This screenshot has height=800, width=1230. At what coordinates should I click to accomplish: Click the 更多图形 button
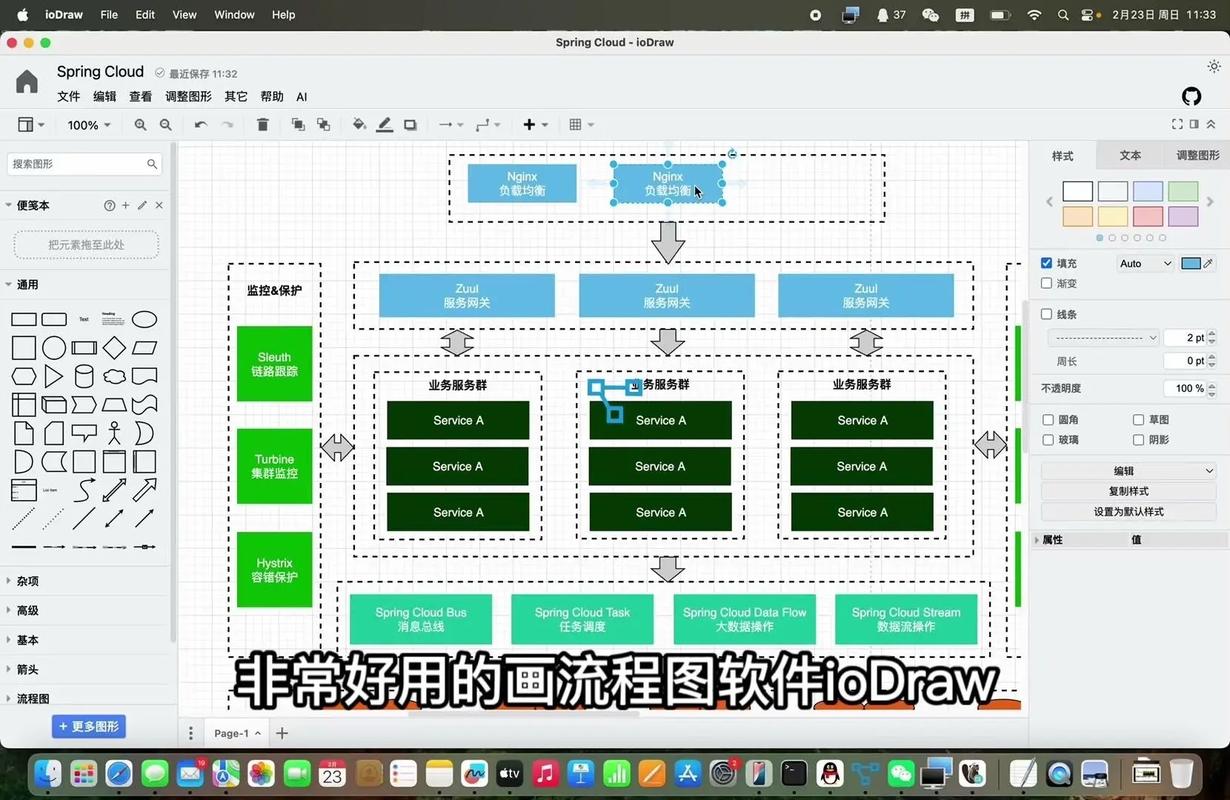89,726
